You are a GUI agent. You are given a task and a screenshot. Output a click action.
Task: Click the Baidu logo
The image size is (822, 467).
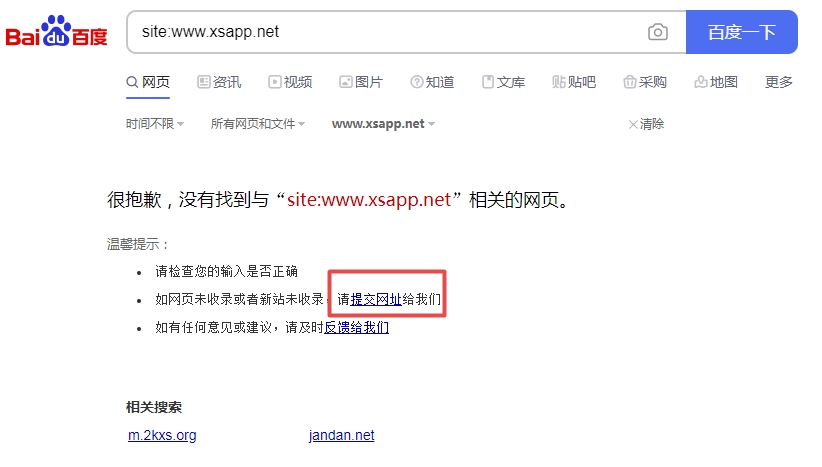pyautogui.click(x=56, y=34)
